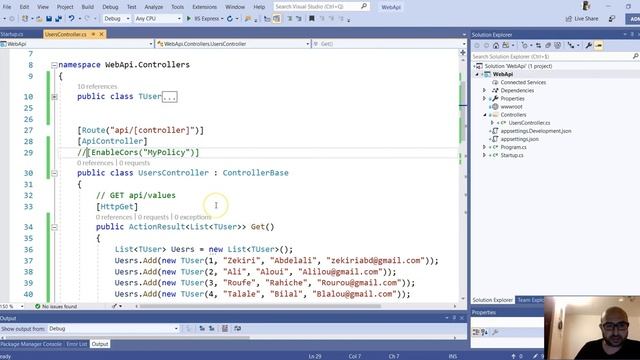Screen dimensions: 640x360
Task: Click Sync with Active Document icon
Action: coord(538,46)
